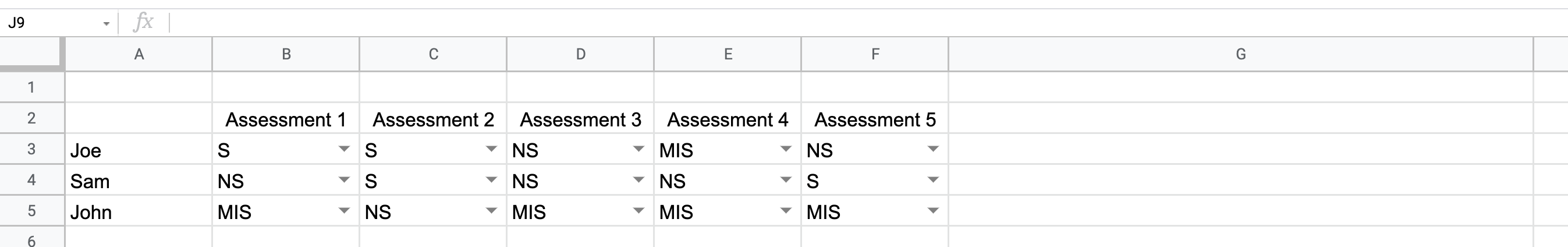
Task: Select the Assessment 2 header cell
Action: [x=433, y=119]
